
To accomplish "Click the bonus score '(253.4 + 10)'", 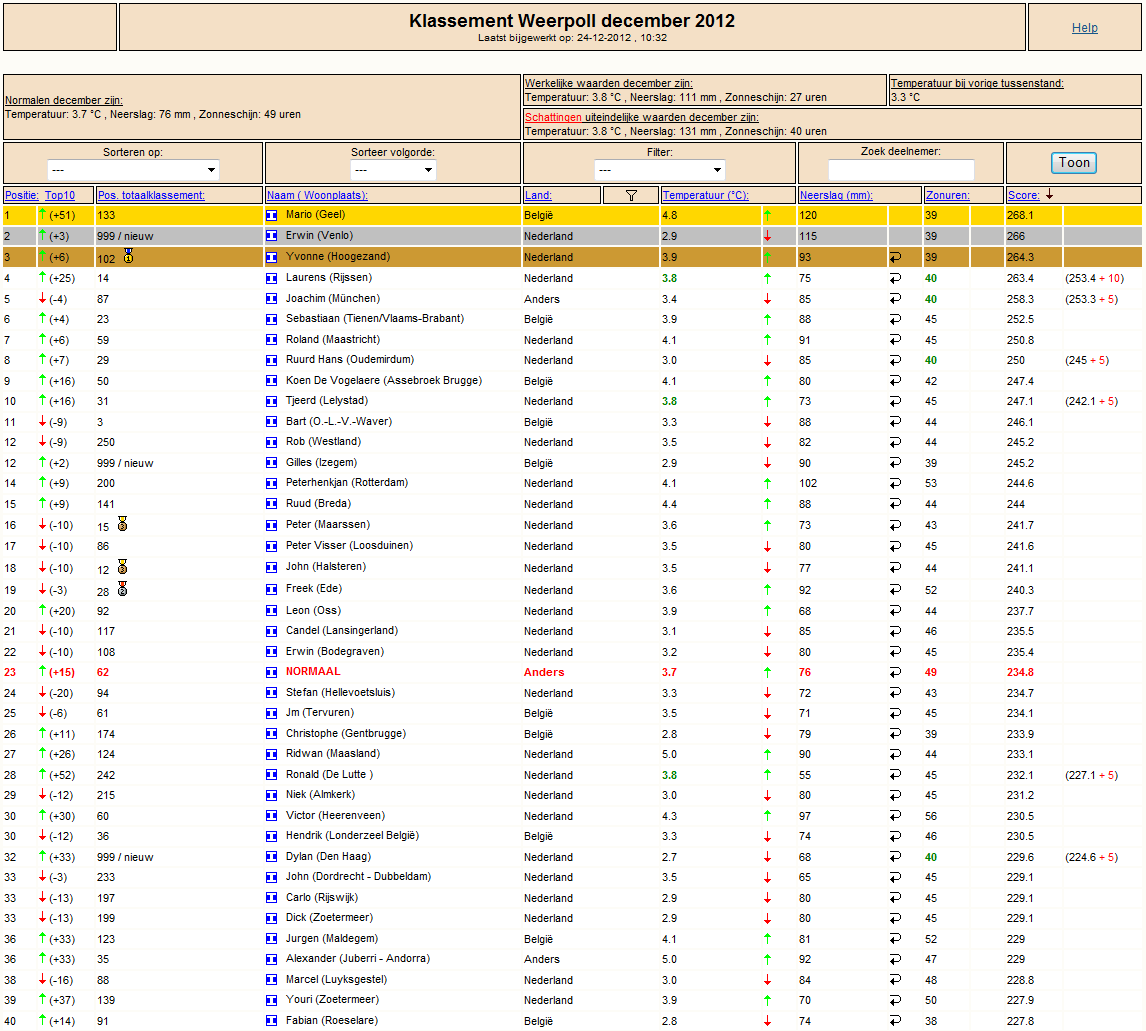I will 1094,278.
